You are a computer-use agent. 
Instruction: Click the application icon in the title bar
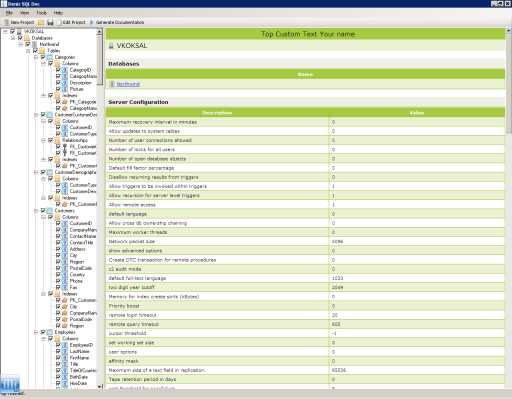(x=4, y=4)
